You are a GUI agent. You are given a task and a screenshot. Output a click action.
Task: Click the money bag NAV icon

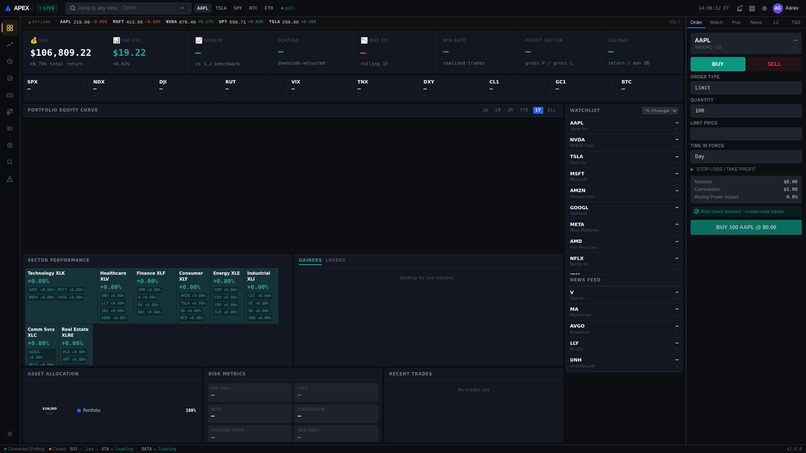coord(33,40)
